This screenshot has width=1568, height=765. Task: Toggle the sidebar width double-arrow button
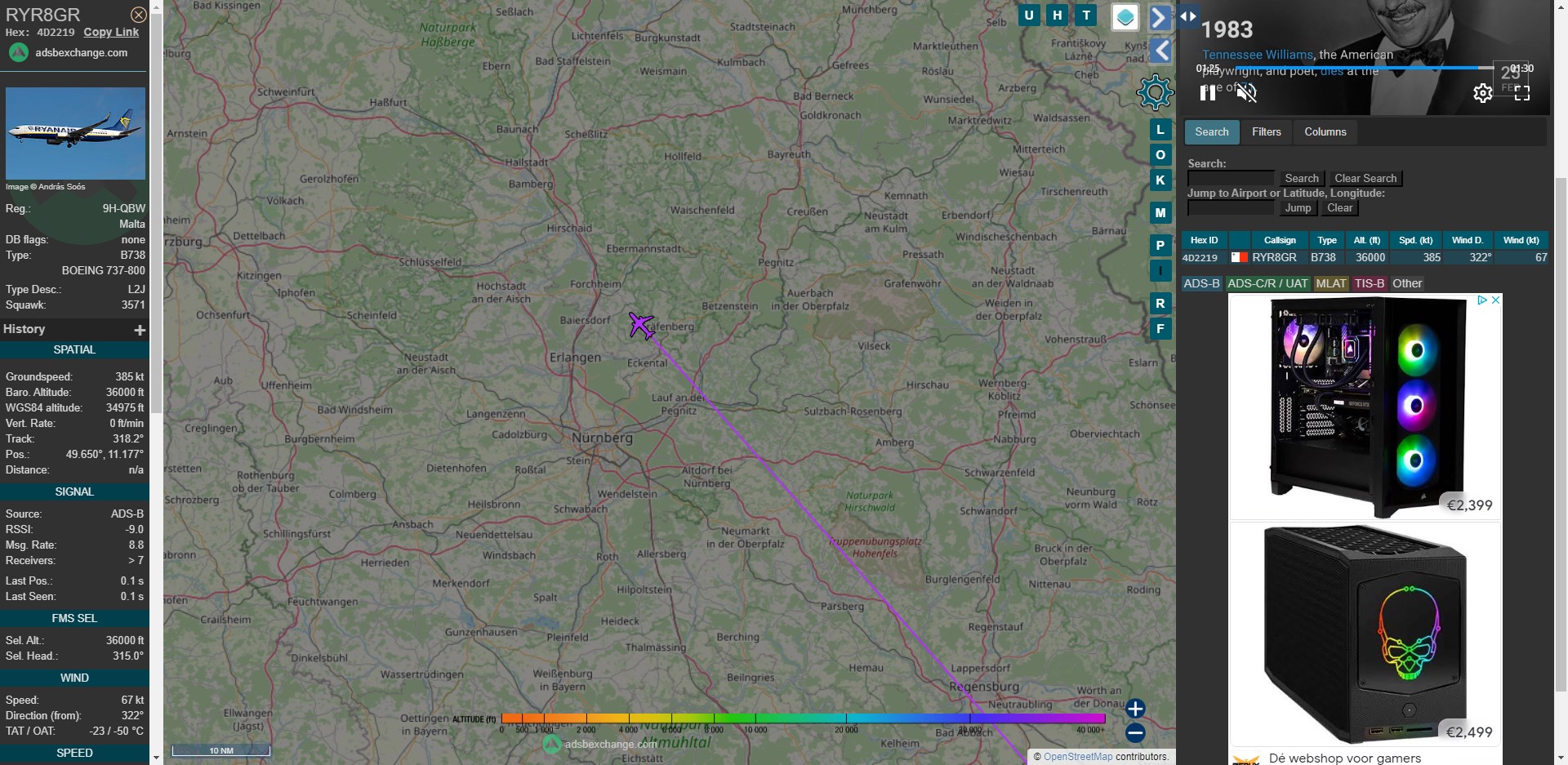pos(1187,16)
